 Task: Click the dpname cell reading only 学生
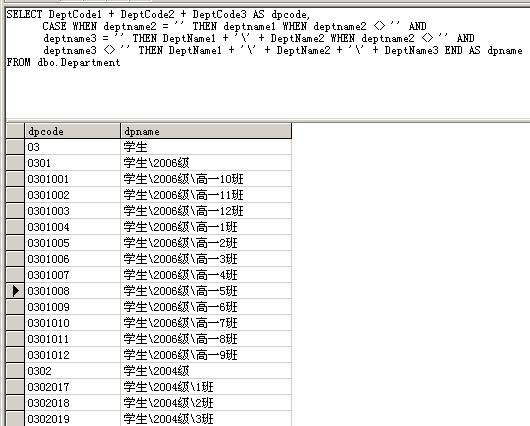pos(206,147)
